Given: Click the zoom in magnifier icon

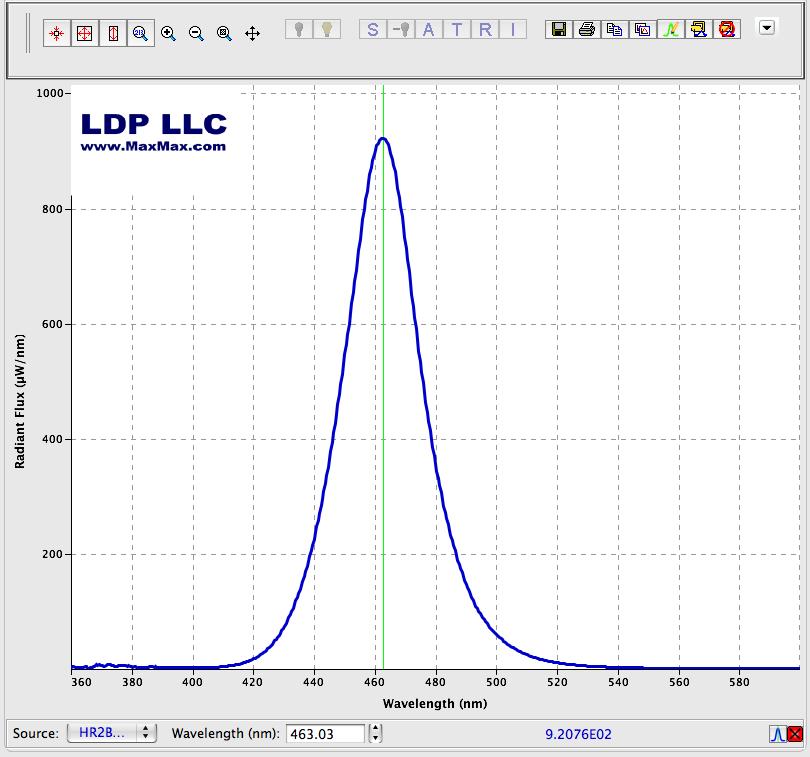Looking at the screenshot, I should pyautogui.click(x=168, y=33).
